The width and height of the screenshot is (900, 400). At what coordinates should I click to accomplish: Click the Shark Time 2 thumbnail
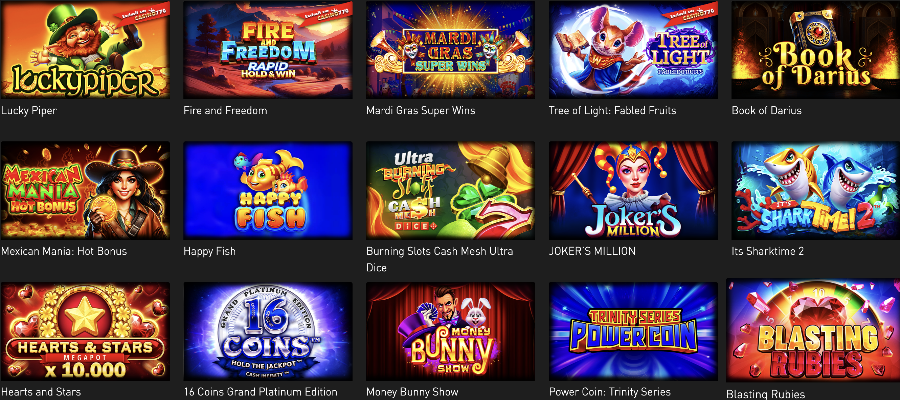pos(816,191)
